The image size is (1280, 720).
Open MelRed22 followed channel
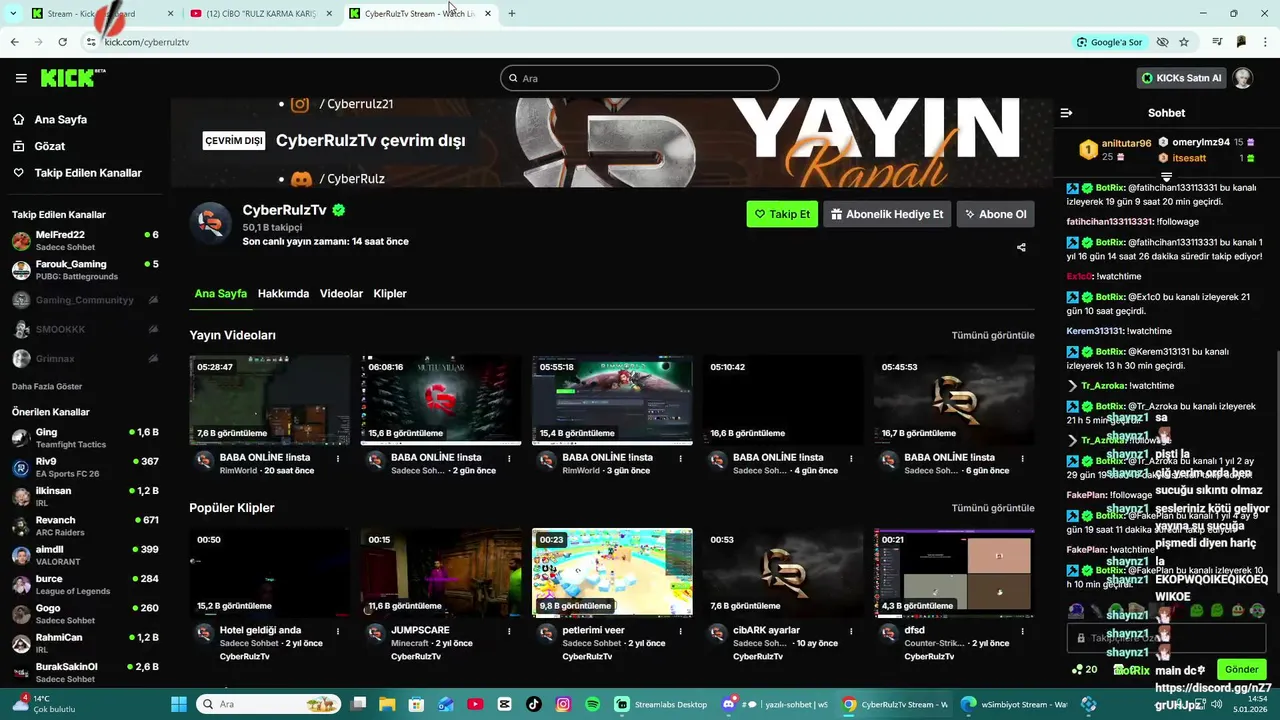pos(85,241)
